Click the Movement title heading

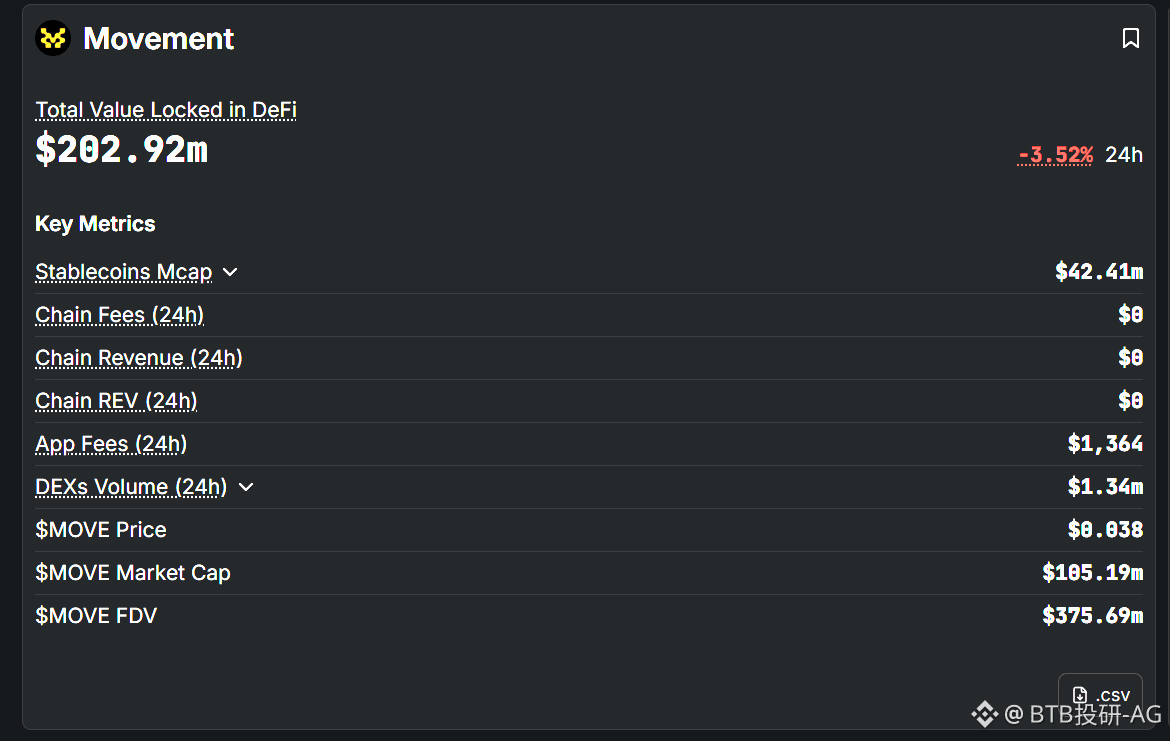coord(158,39)
